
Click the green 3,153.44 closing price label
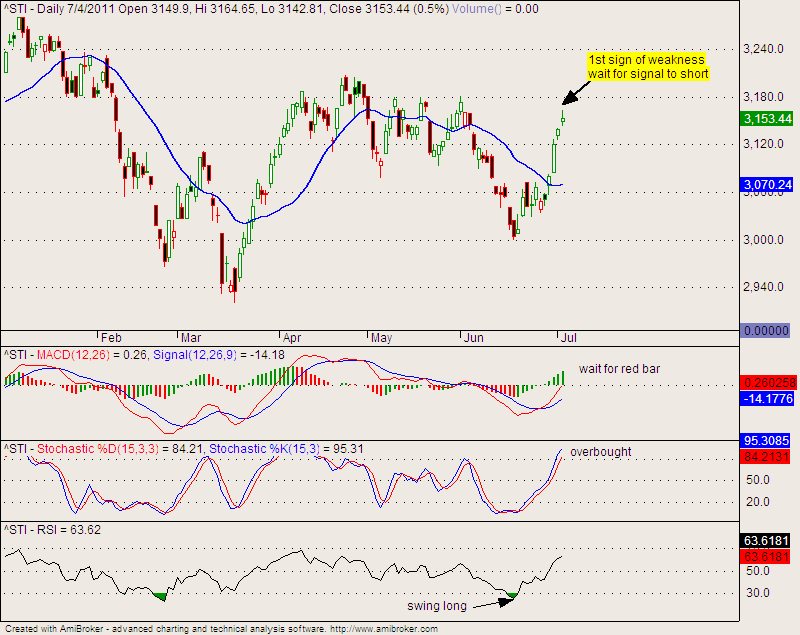pyautogui.click(x=768, y=119)
